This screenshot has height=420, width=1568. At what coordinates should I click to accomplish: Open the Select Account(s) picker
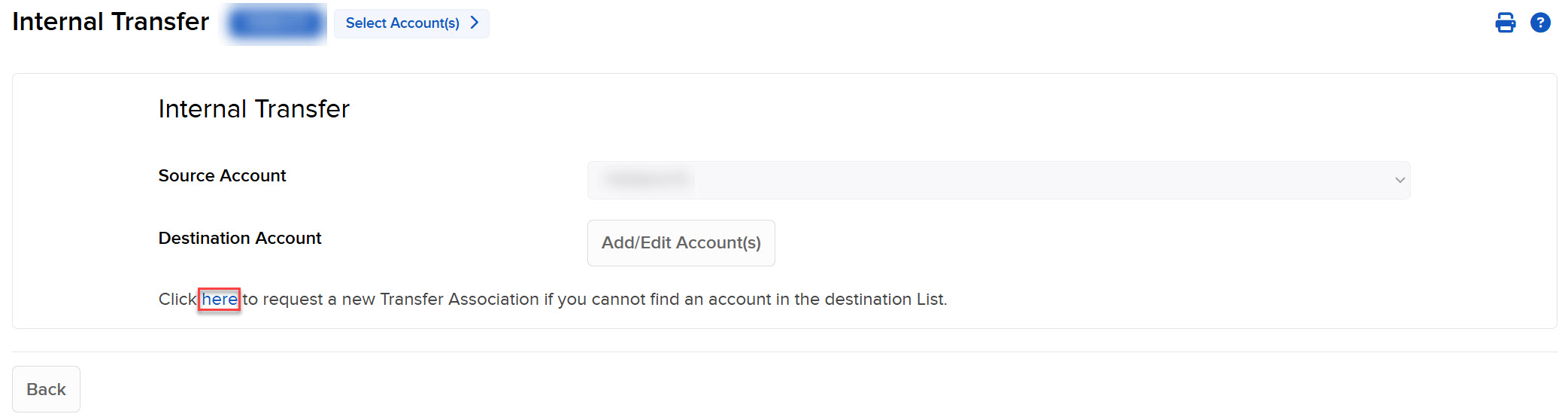pos(411,23)
